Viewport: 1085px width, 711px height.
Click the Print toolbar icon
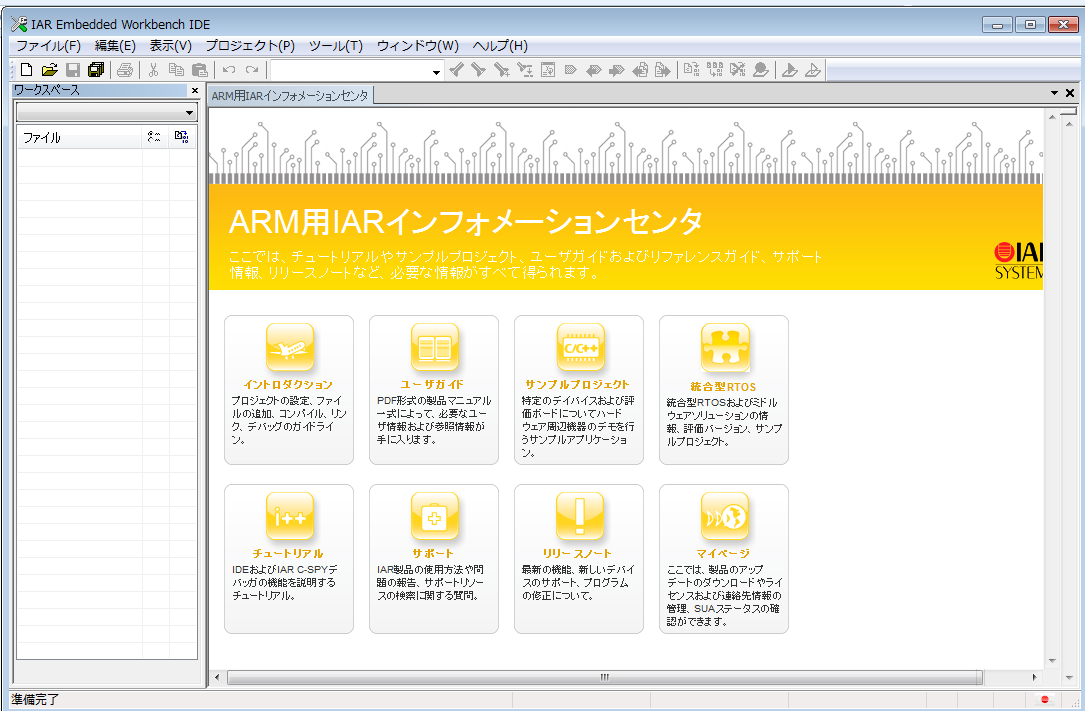126,69
